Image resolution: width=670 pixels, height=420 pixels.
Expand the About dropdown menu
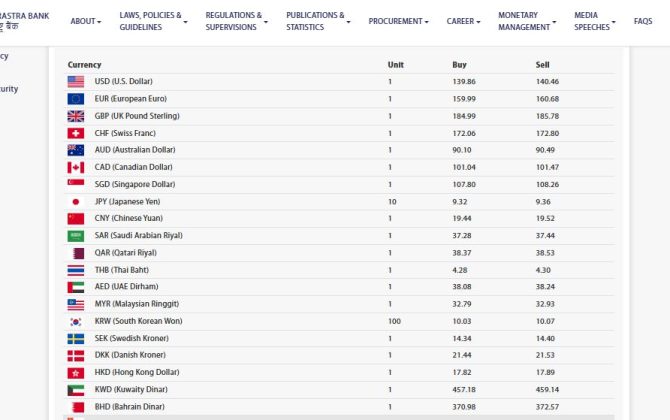[x=86, y=21]
